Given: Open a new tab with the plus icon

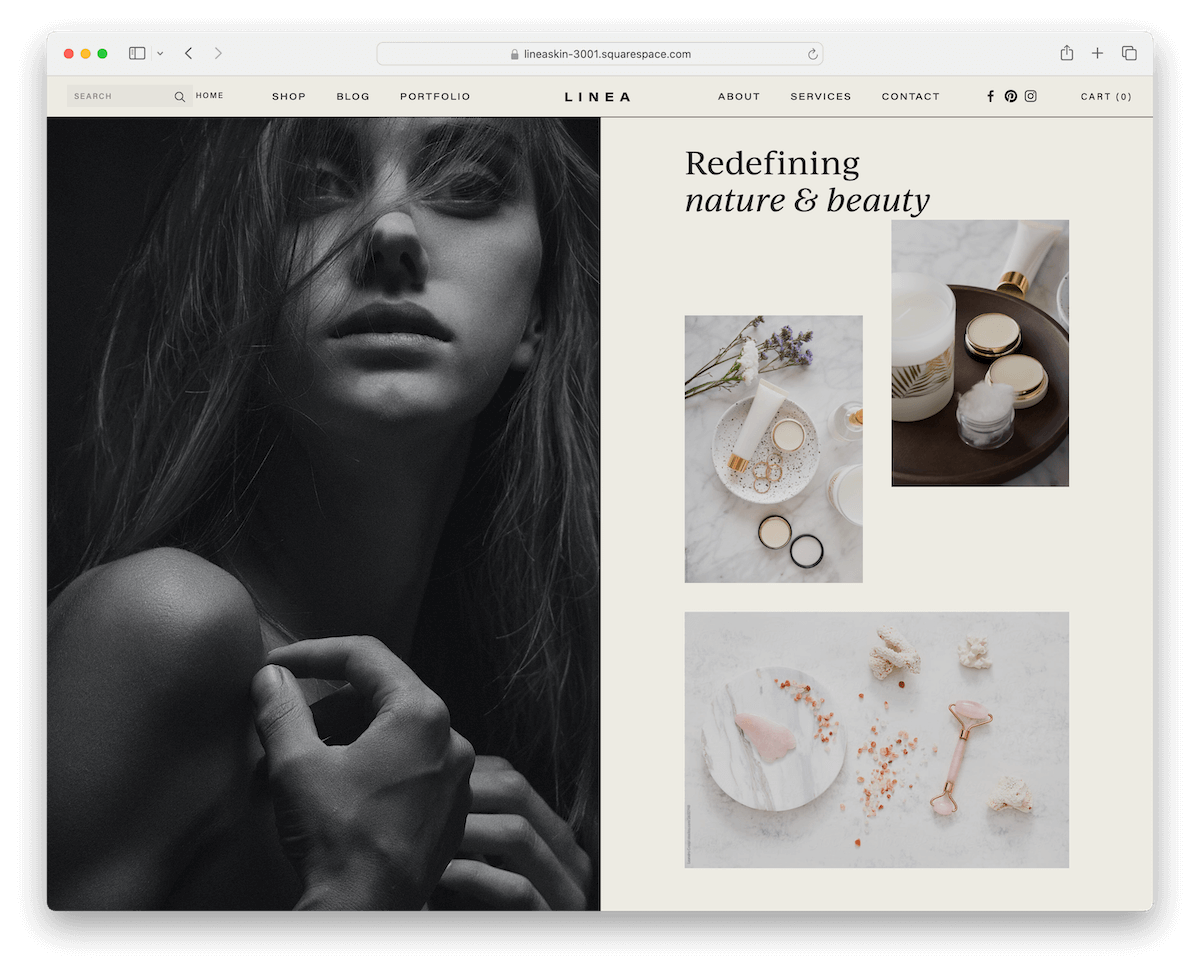Looking at the screenshot, I should (x=1097, y=53).
